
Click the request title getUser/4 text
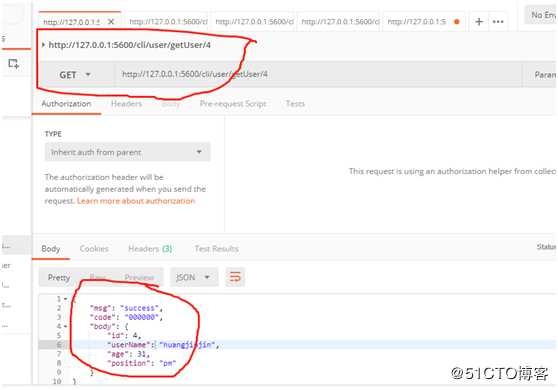point(130,45)
